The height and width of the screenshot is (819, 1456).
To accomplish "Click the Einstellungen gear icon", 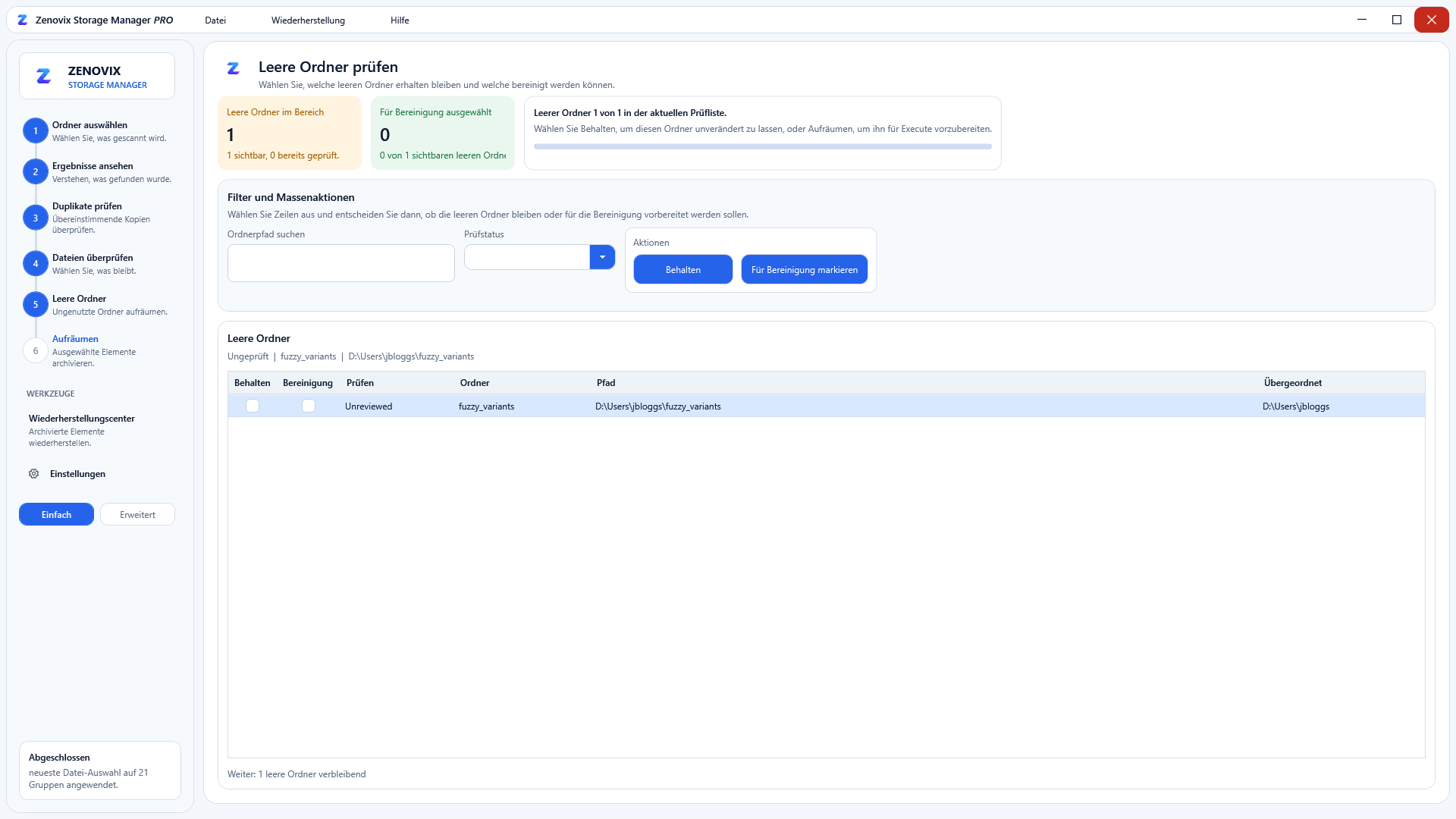I will [x=34, y=474].
